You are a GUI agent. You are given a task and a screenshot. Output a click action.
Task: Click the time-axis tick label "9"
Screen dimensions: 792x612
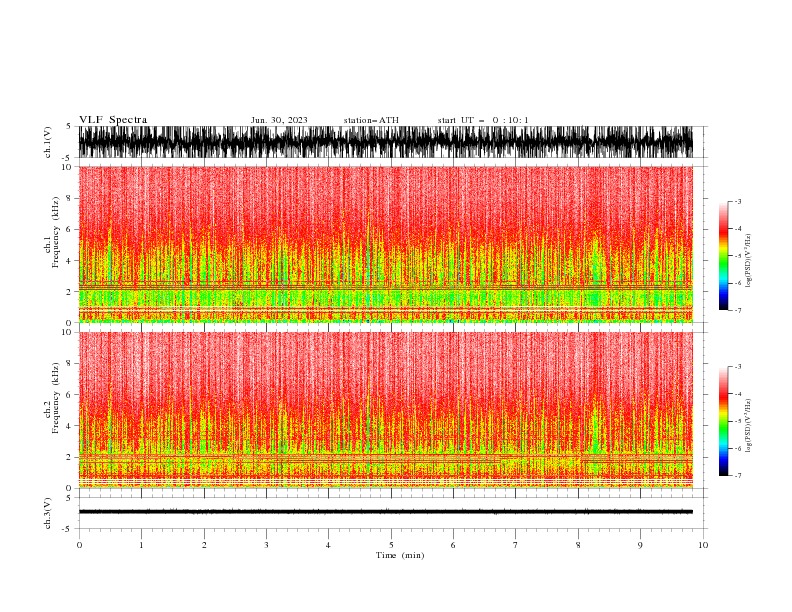point(640,545)
